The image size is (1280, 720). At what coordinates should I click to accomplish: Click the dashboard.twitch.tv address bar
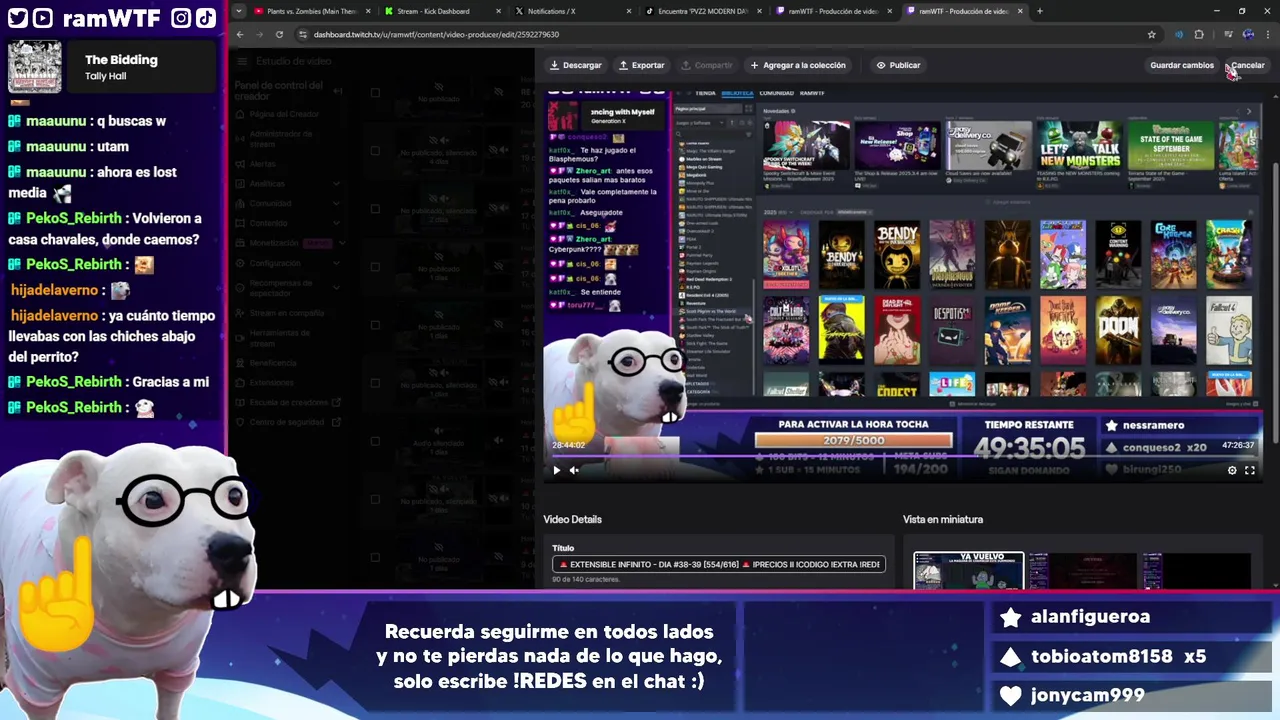[x=730, y=34]
